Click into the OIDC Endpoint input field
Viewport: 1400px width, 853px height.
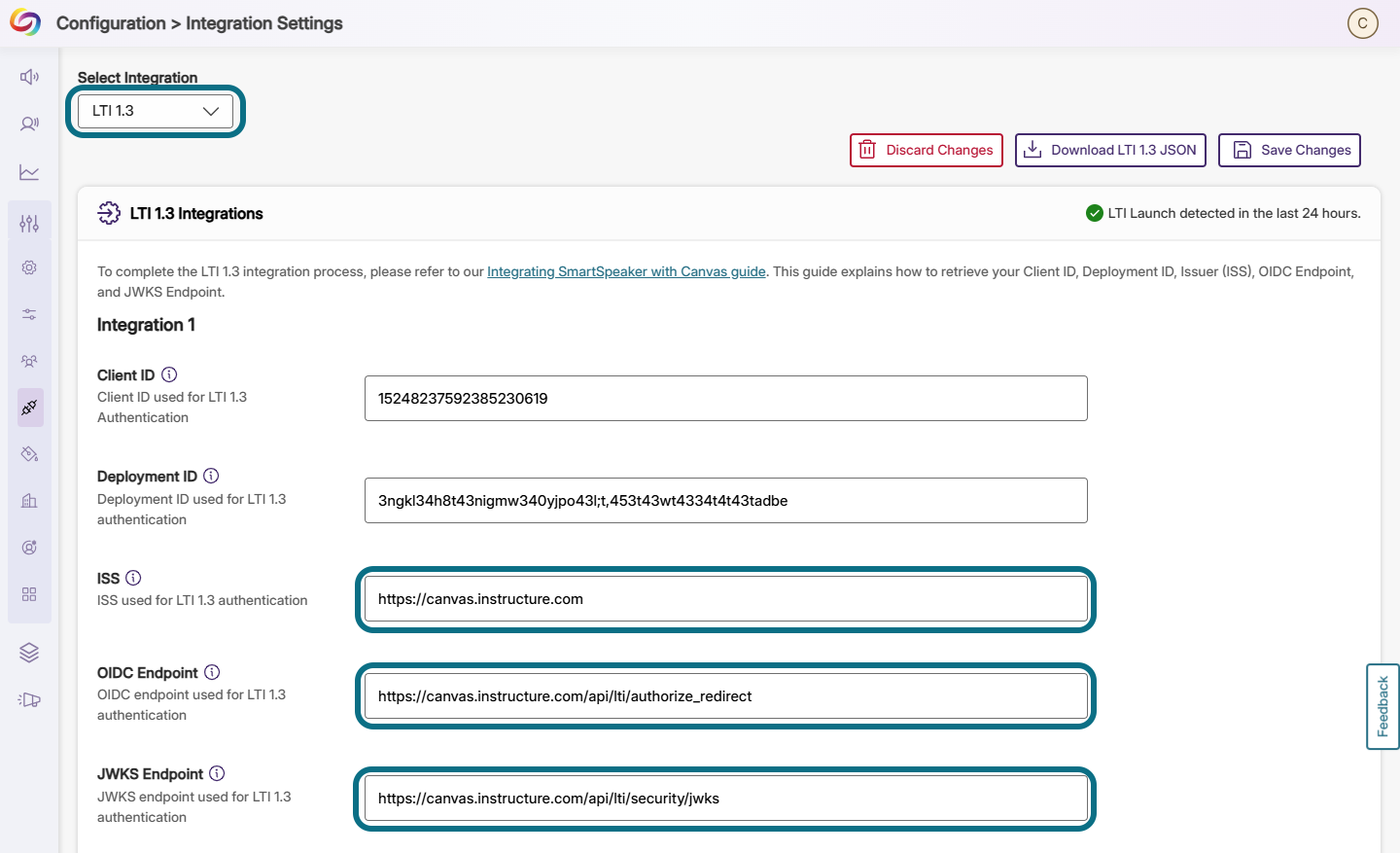[726, 696]
